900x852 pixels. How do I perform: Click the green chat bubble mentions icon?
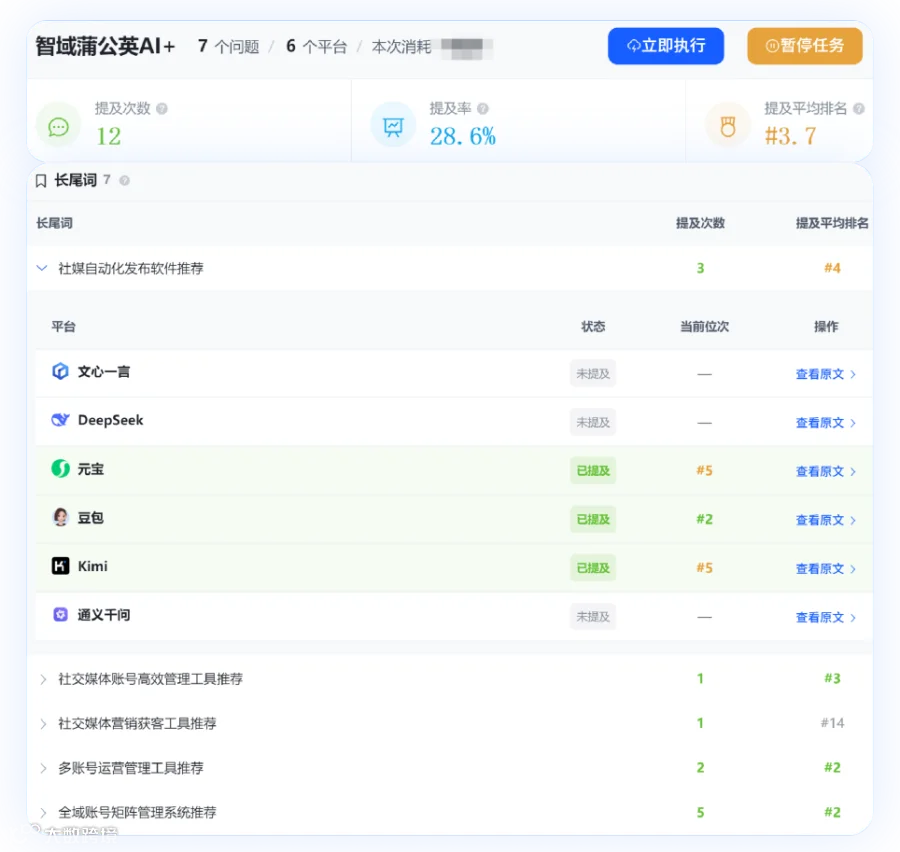click(x=59, y=126)
